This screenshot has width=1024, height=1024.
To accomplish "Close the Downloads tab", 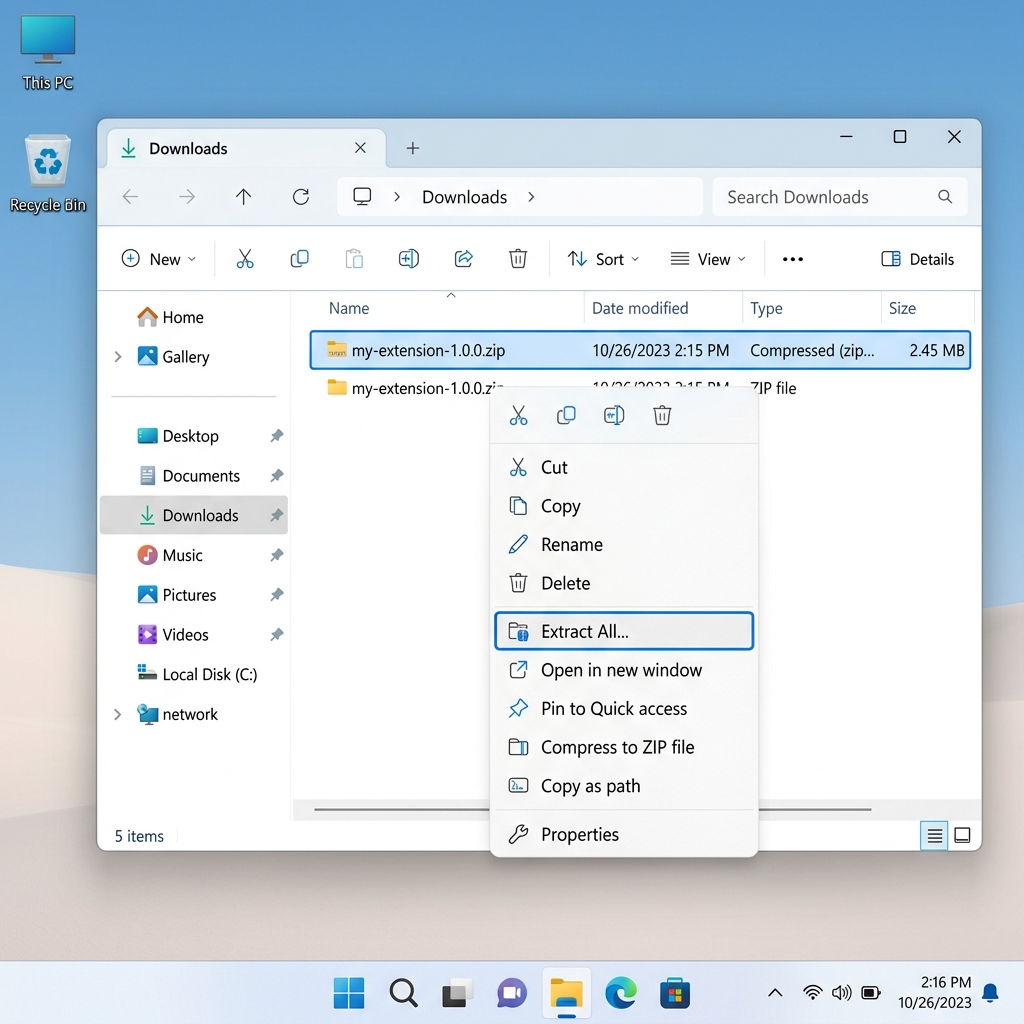I will pos(360,148).
